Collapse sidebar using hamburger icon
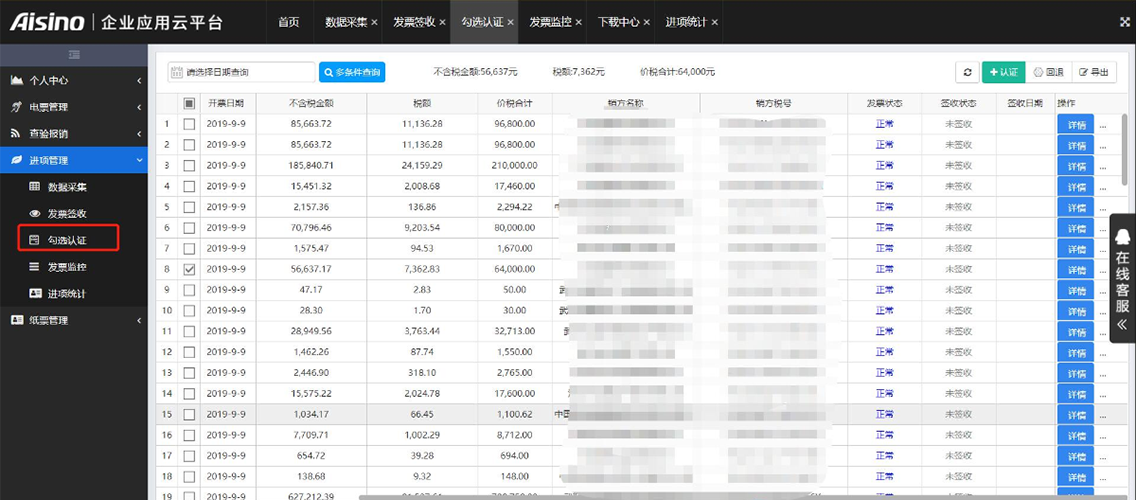The width and height of the screenshot is (1136, 500). [74, 54]
